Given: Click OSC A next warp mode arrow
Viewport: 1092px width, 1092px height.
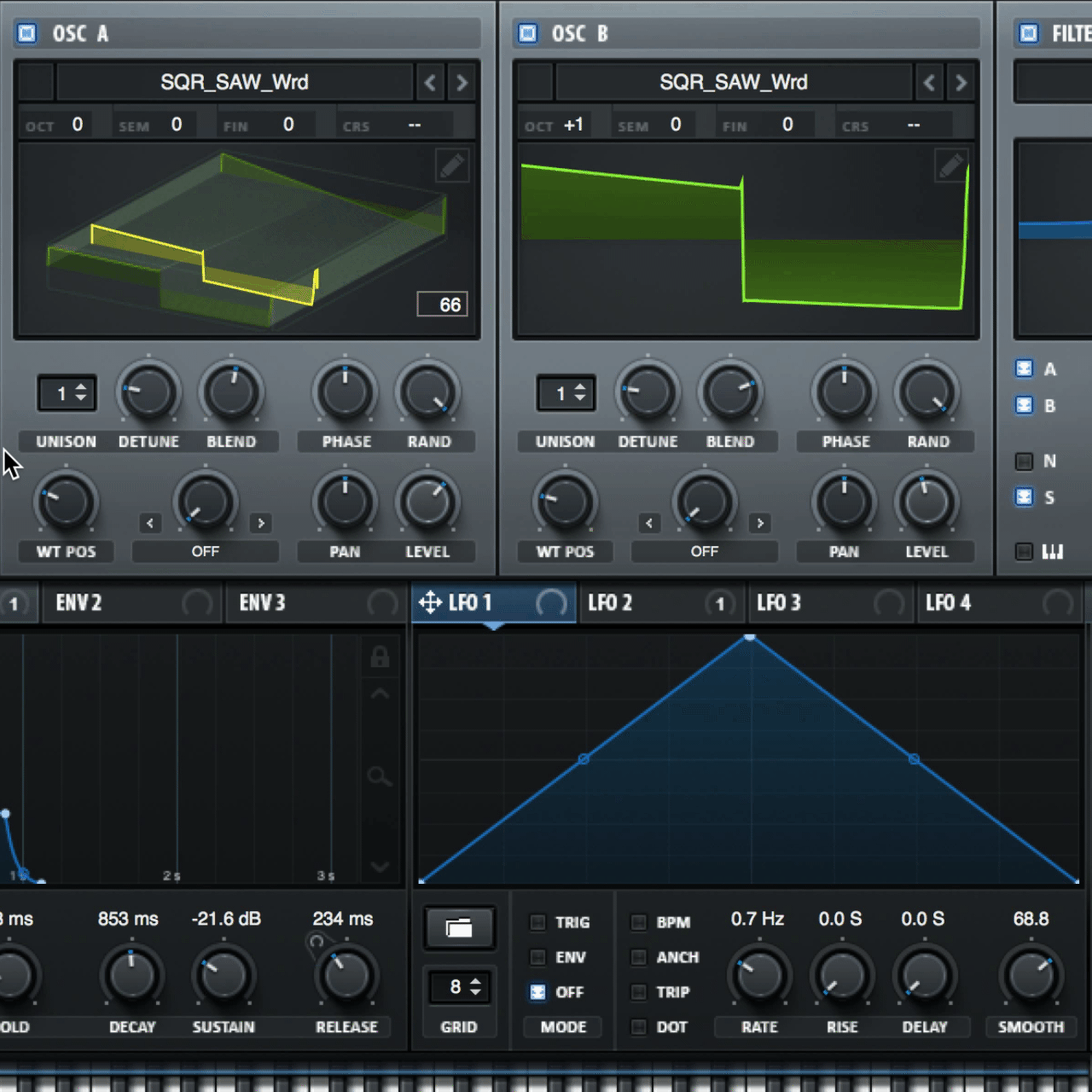Looking at the screenshot, I should point(261,523).
